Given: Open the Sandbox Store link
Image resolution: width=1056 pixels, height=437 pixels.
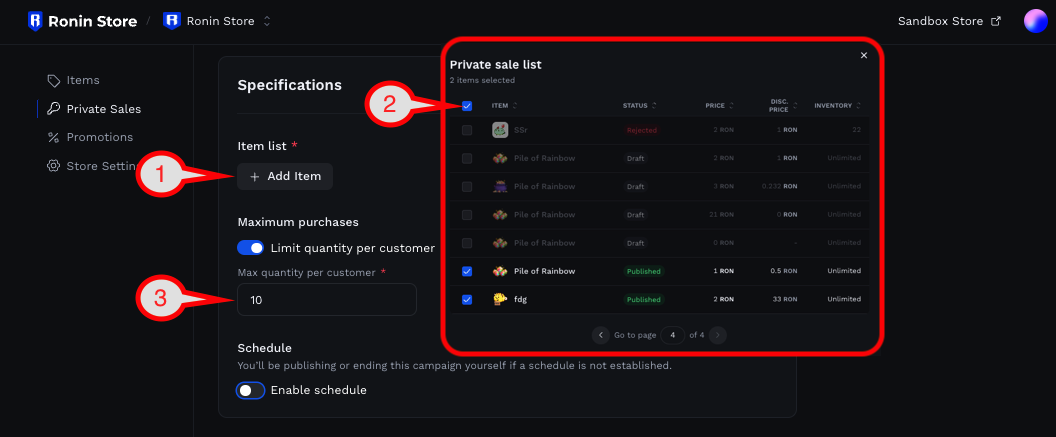Looking at the screenshot, I should (x=949, y=22).
